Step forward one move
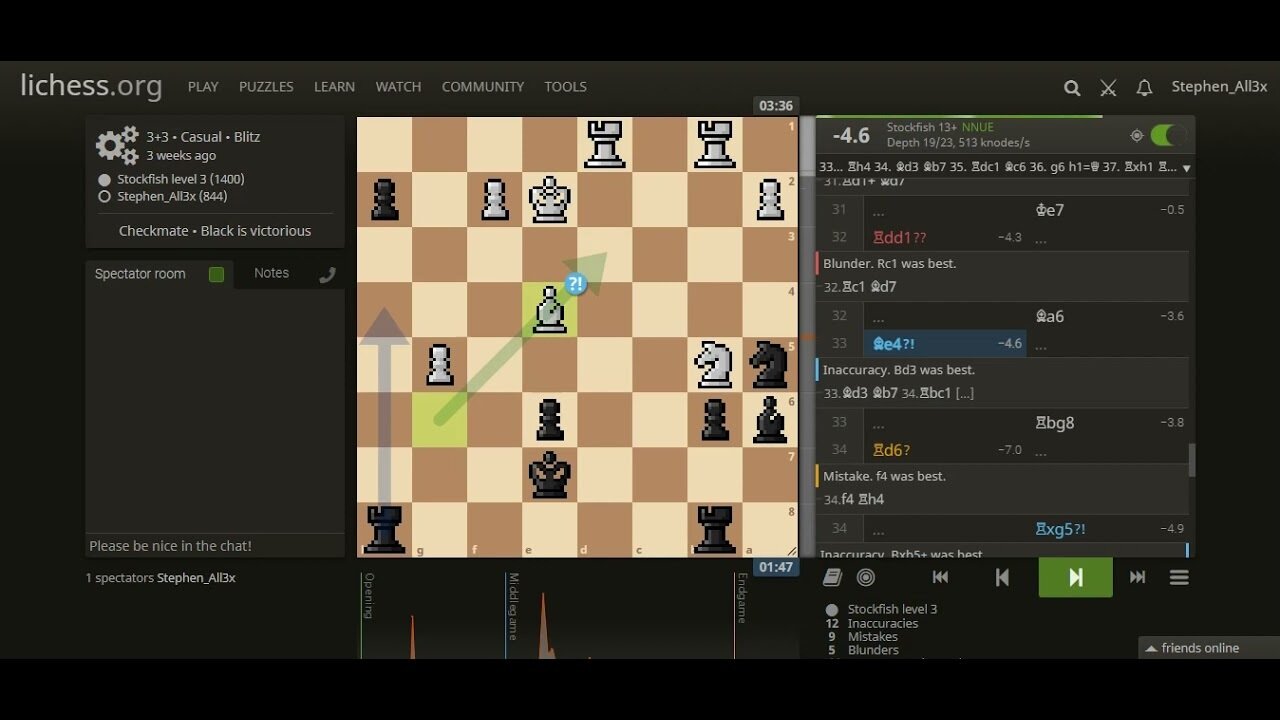Screen dimensions: 1280x720 click(x=1076, y=577)
